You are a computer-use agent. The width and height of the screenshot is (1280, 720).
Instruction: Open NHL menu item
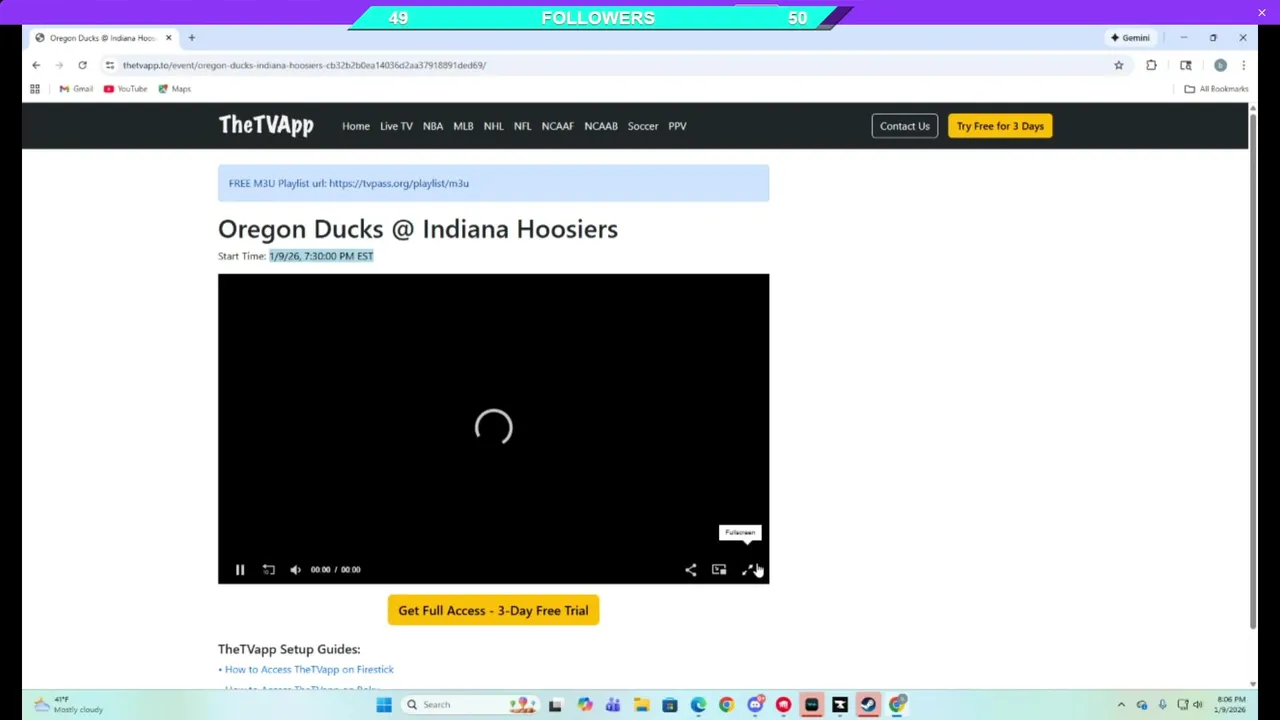click(x=494, y=126)
